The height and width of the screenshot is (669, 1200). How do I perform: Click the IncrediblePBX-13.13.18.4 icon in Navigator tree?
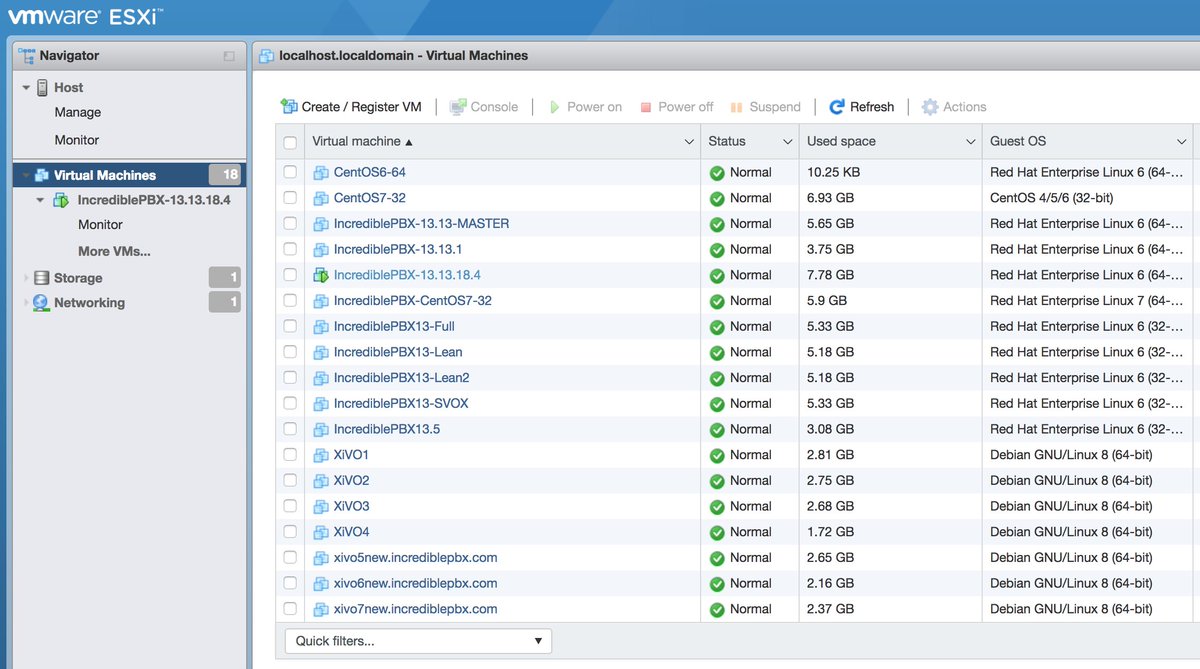tap(62, 200)
